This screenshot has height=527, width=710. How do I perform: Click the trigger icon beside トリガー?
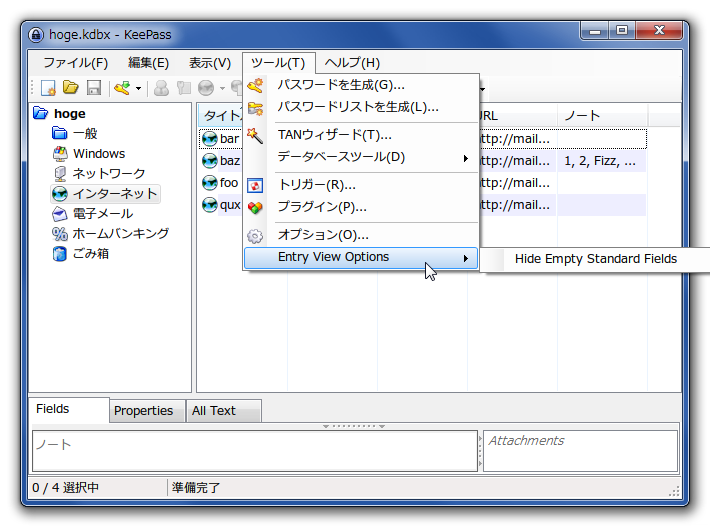[x=255, y=185]
